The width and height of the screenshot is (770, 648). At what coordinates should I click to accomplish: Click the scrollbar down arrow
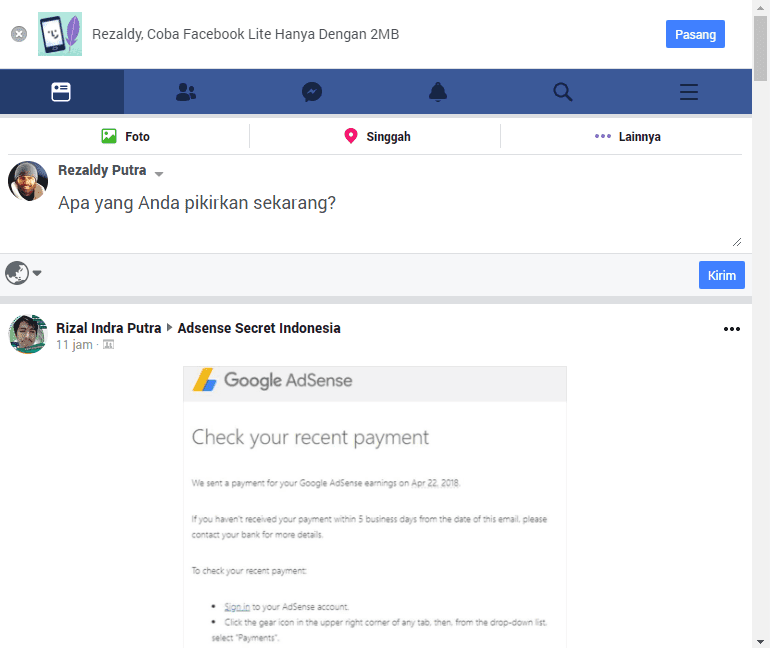(x=760, y=641)
